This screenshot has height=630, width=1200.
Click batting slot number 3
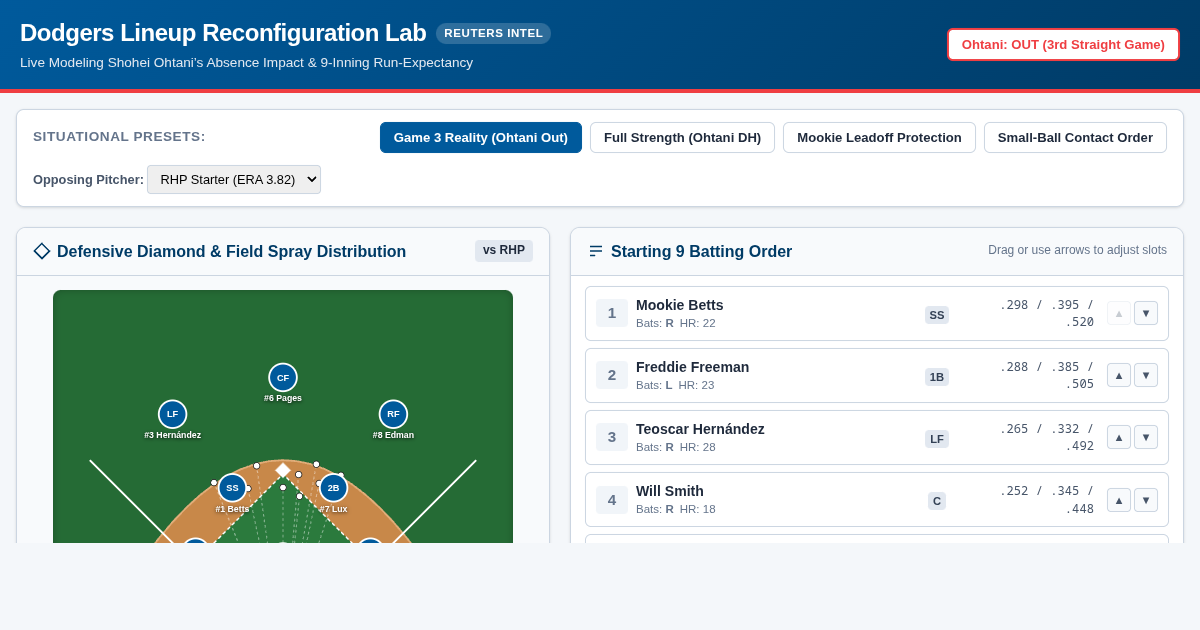(612, 437)
